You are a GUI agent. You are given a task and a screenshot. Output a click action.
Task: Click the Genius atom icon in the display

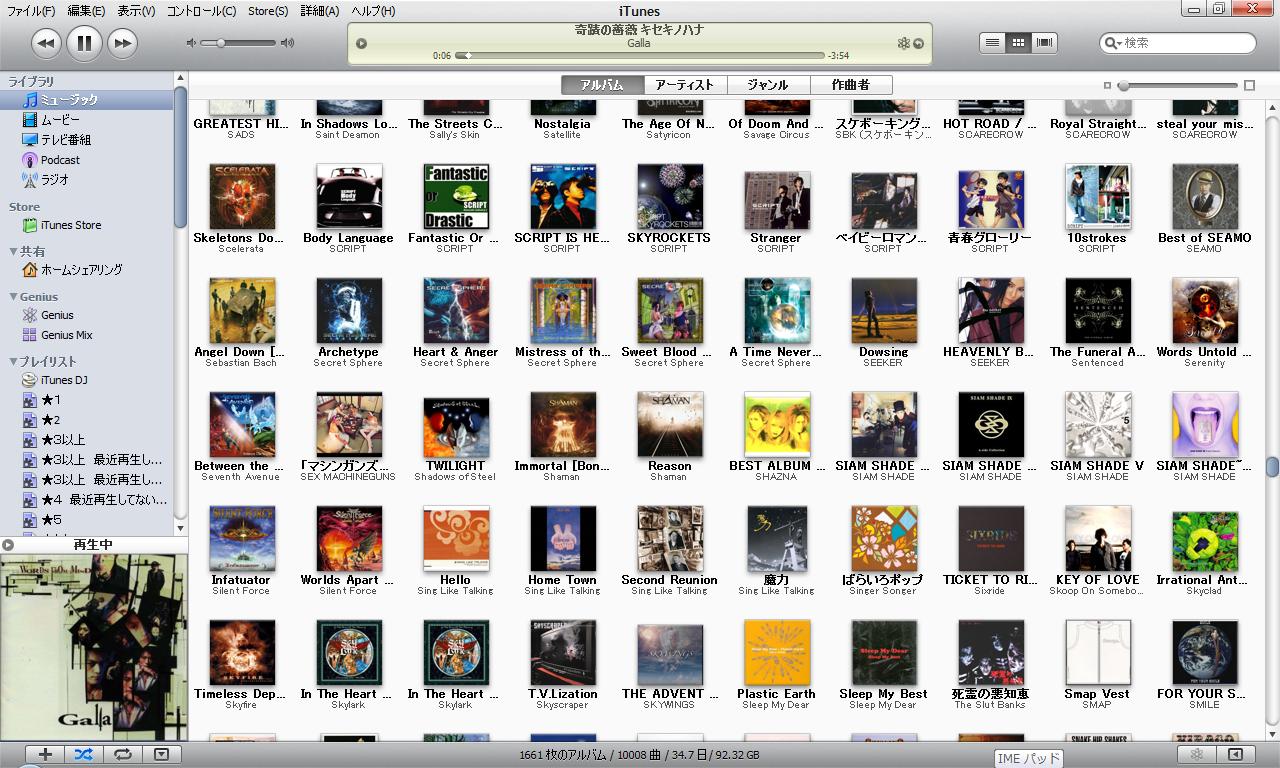point(903,43)
